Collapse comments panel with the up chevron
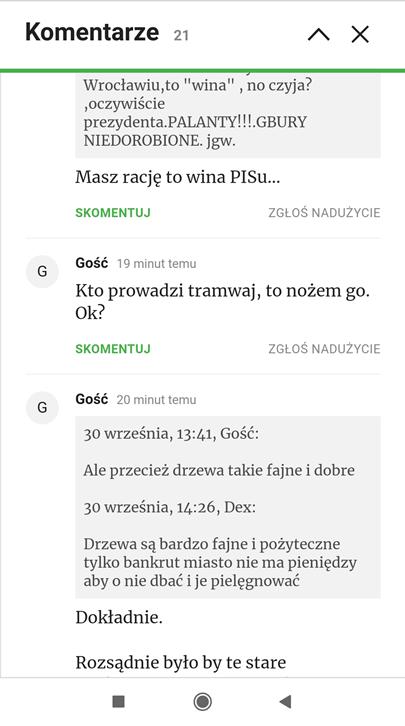Viewport: 405px width, 726px height. click(318, 34)
